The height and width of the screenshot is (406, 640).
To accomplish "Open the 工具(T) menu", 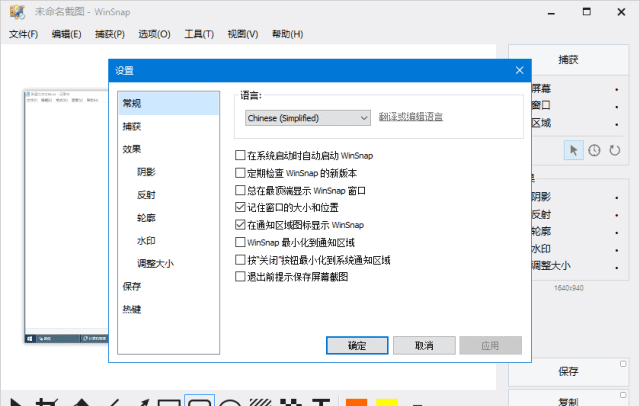I will click(199, 34).
